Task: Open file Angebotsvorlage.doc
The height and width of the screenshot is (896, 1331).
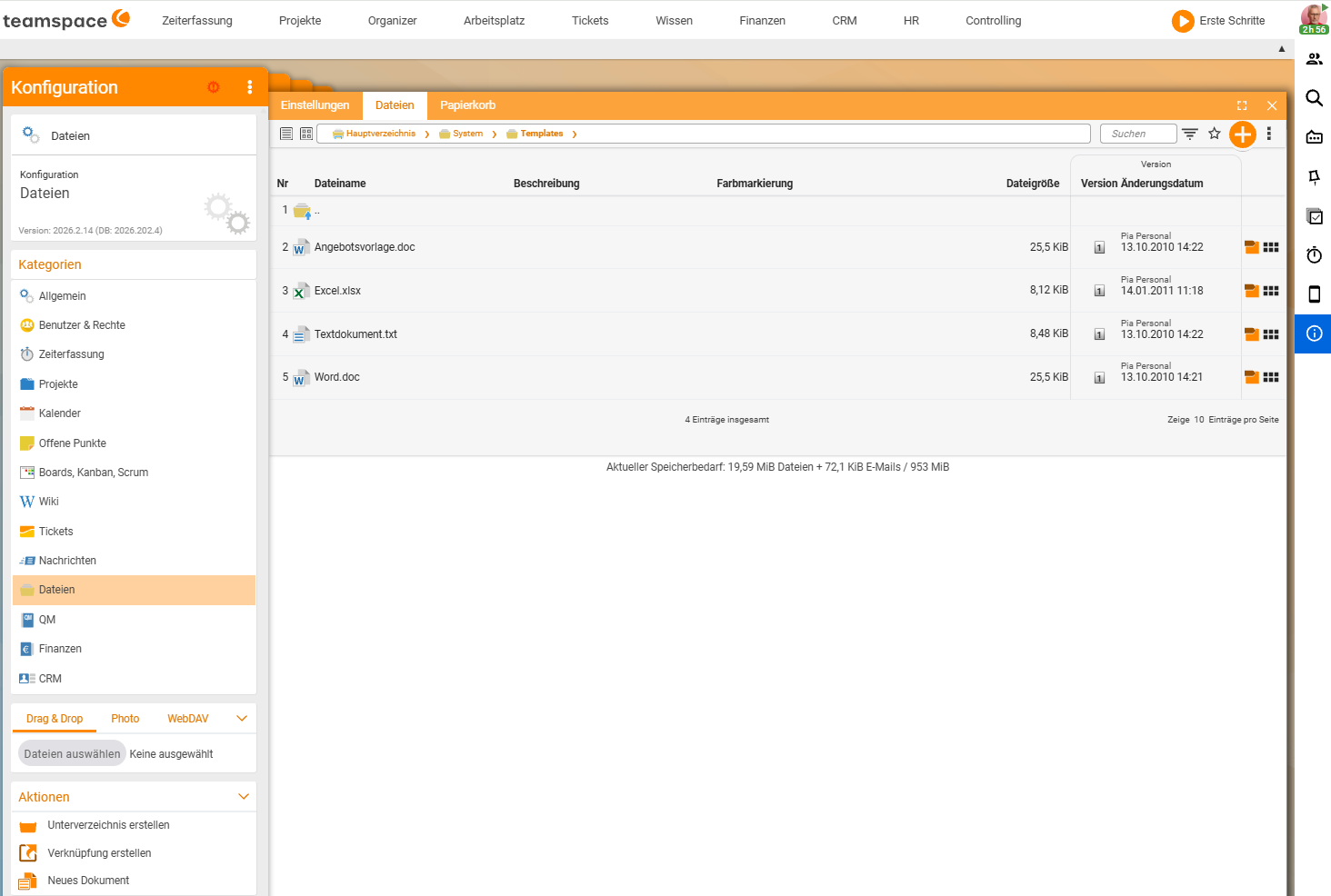Action: (x=365, y=247)
